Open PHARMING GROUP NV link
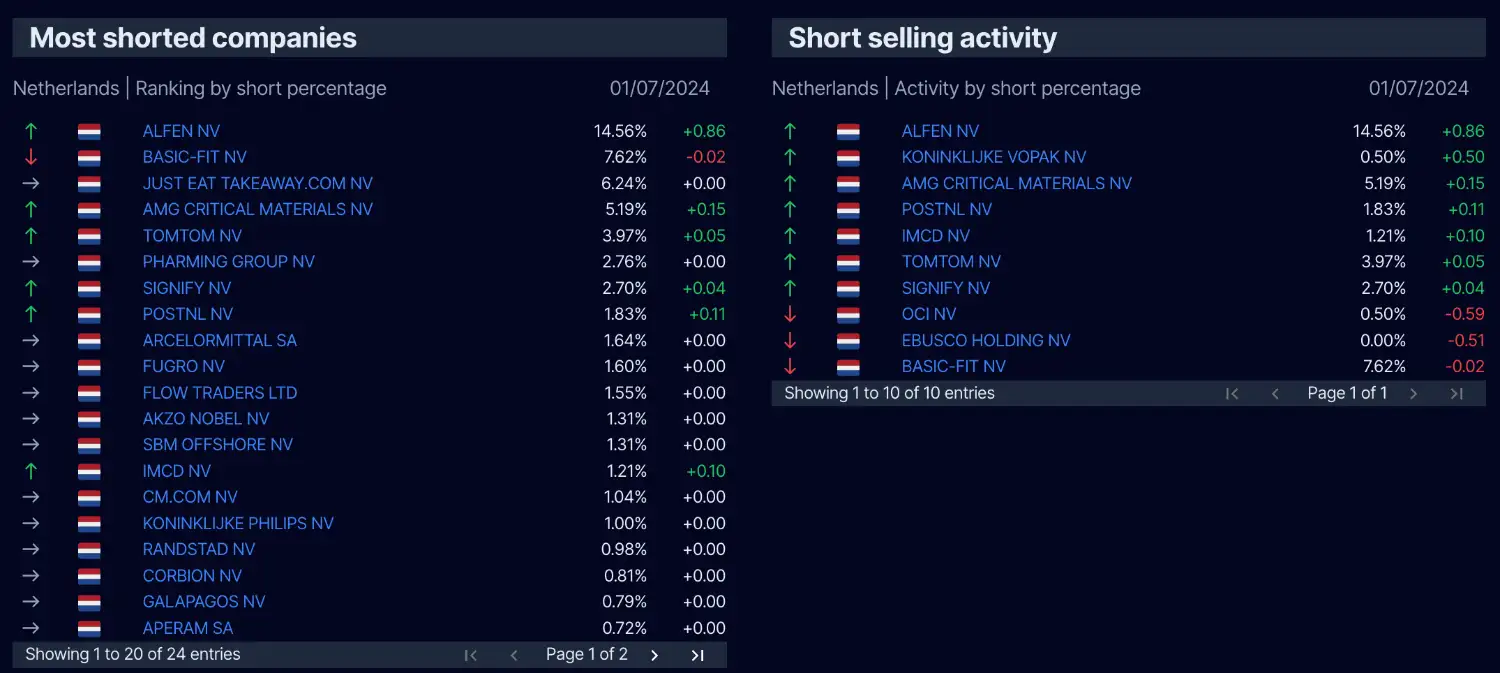 pyautogui.click(x=229, y=262)
